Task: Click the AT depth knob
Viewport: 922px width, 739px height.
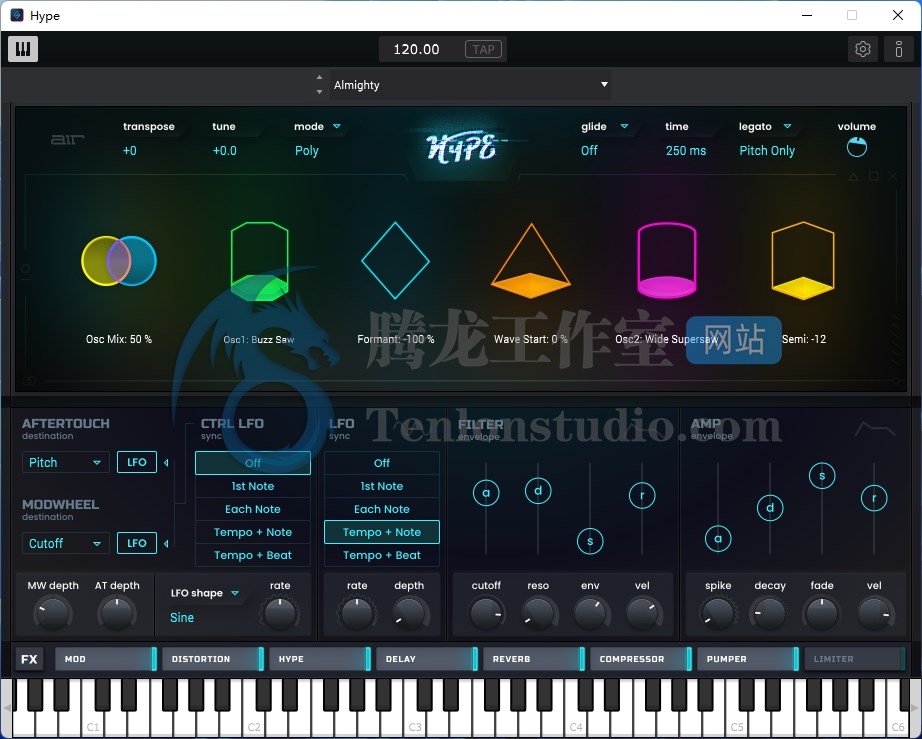Action: [x=117, y=613]
